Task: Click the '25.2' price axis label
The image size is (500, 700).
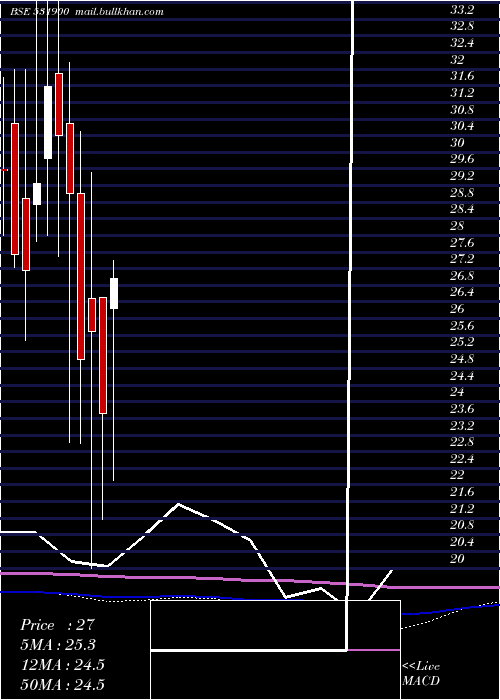Action: pos(462,342)
